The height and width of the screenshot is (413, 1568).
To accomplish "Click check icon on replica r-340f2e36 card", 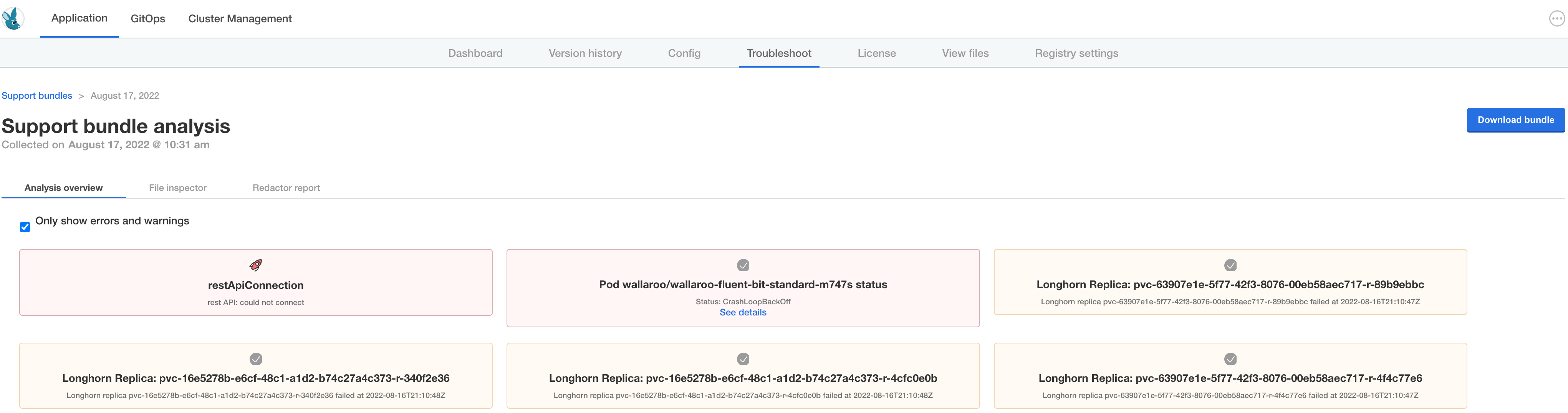I will click(256, 359).
